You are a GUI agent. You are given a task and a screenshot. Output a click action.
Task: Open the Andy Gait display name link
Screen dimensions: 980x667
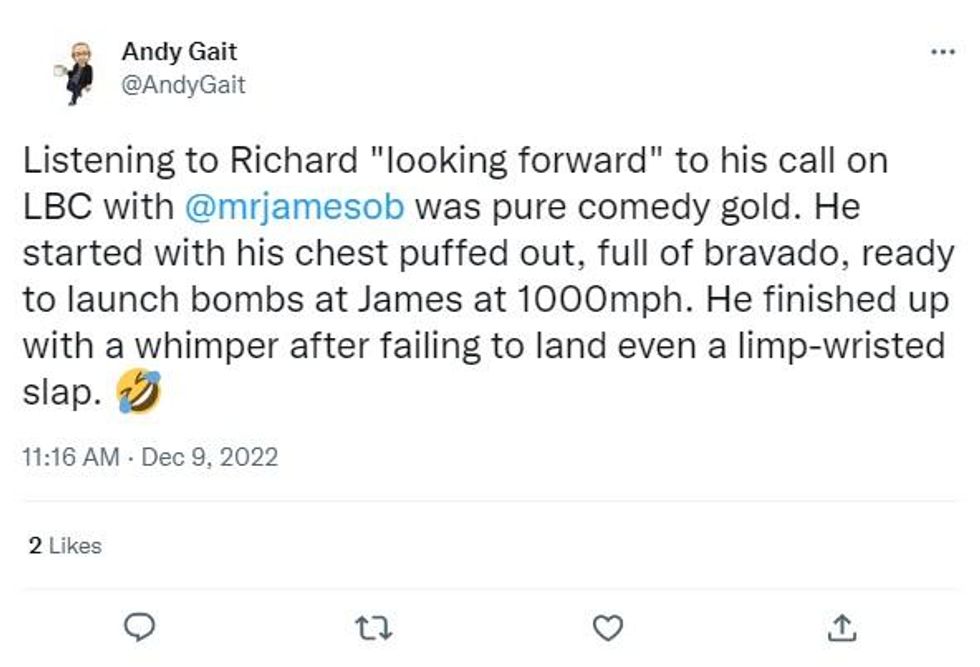(x=179, y=50)
